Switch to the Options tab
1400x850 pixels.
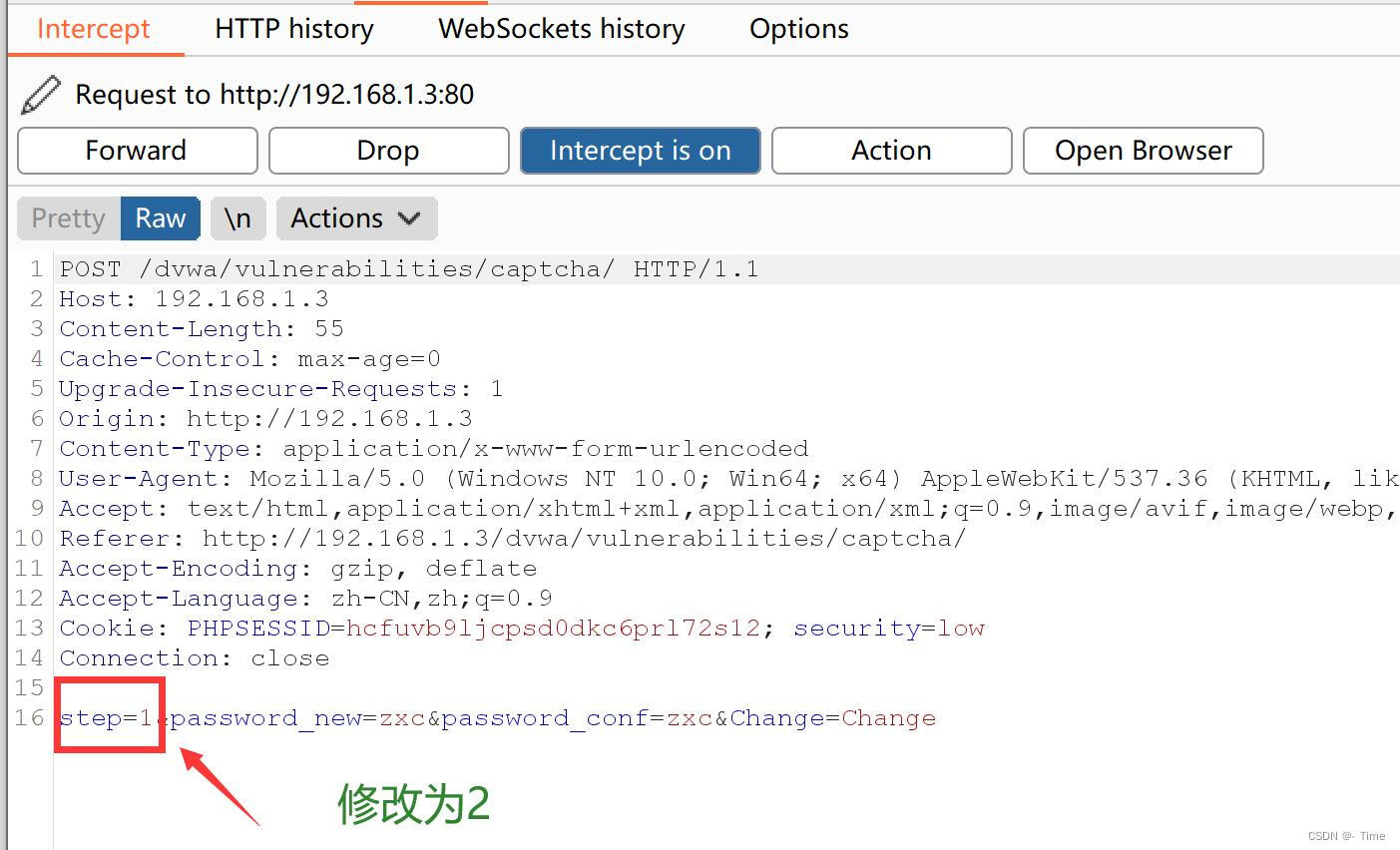click(x=799, y=29)
